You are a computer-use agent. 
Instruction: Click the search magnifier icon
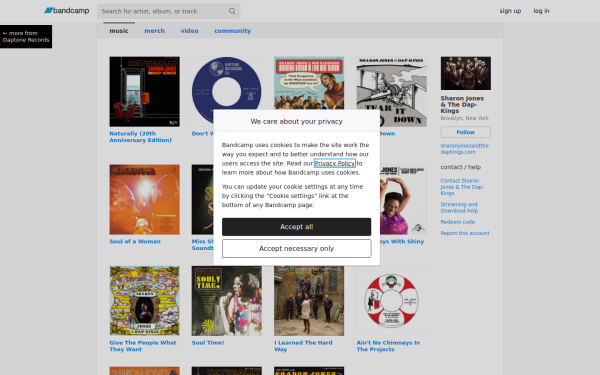(x=232, y=11)
